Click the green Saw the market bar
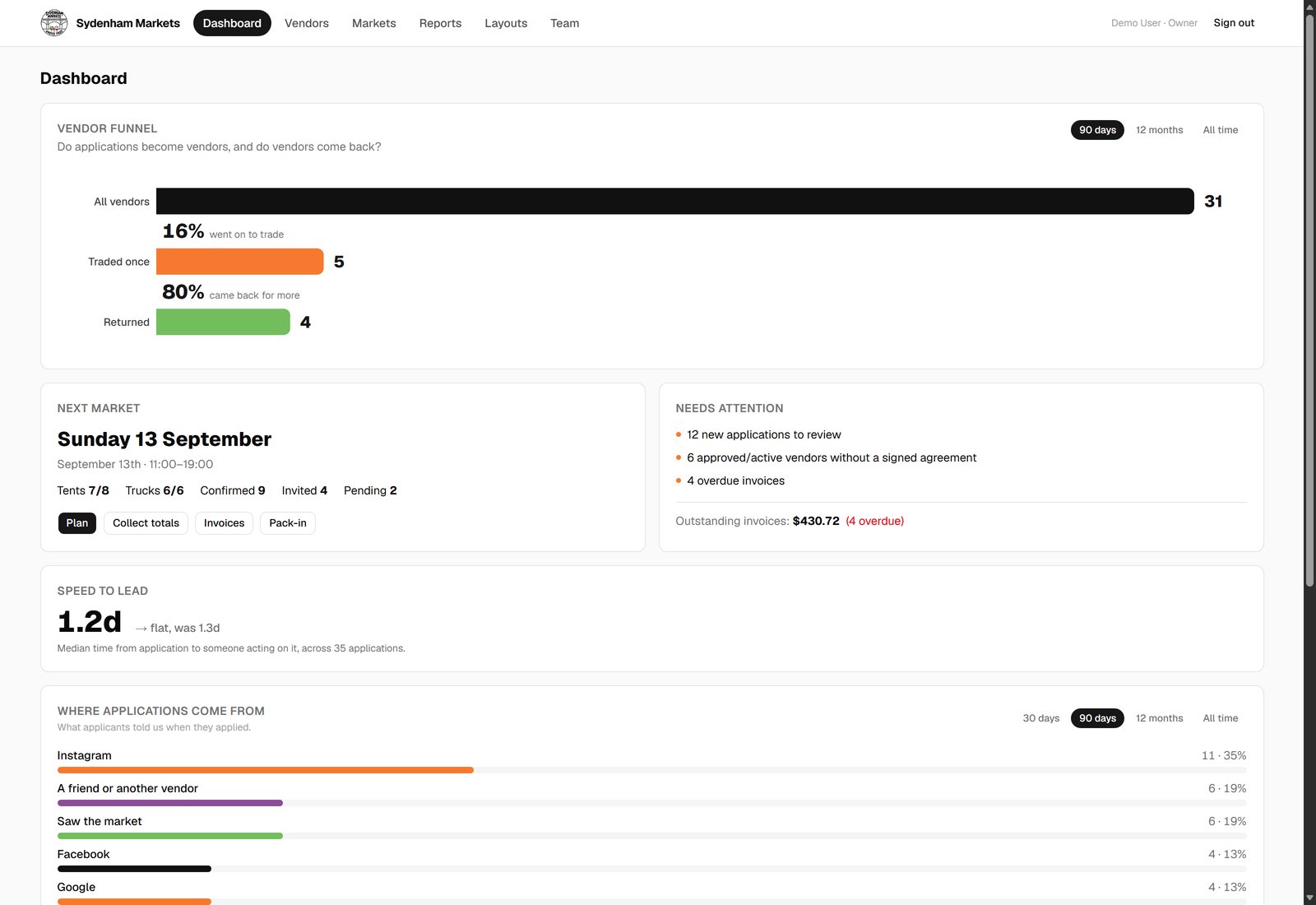The width and height of the screenshot is (1316, 905). point(170,836)
